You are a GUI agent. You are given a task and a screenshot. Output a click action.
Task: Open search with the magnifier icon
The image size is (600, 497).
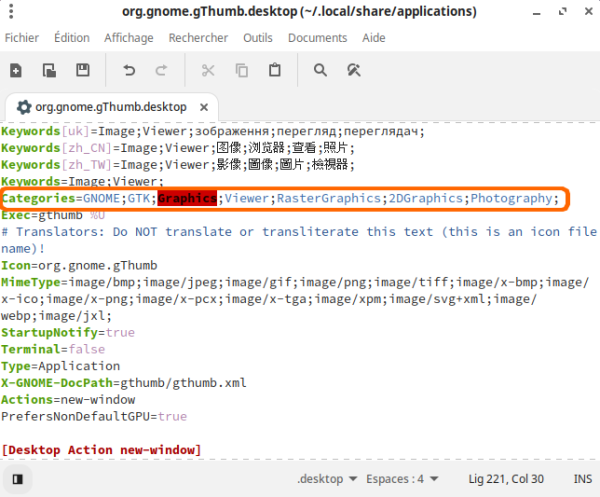[x=320, y=70]
